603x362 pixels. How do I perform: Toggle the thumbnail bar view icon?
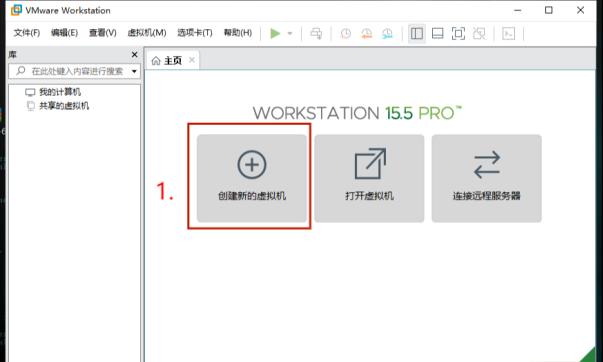(437, 33)
